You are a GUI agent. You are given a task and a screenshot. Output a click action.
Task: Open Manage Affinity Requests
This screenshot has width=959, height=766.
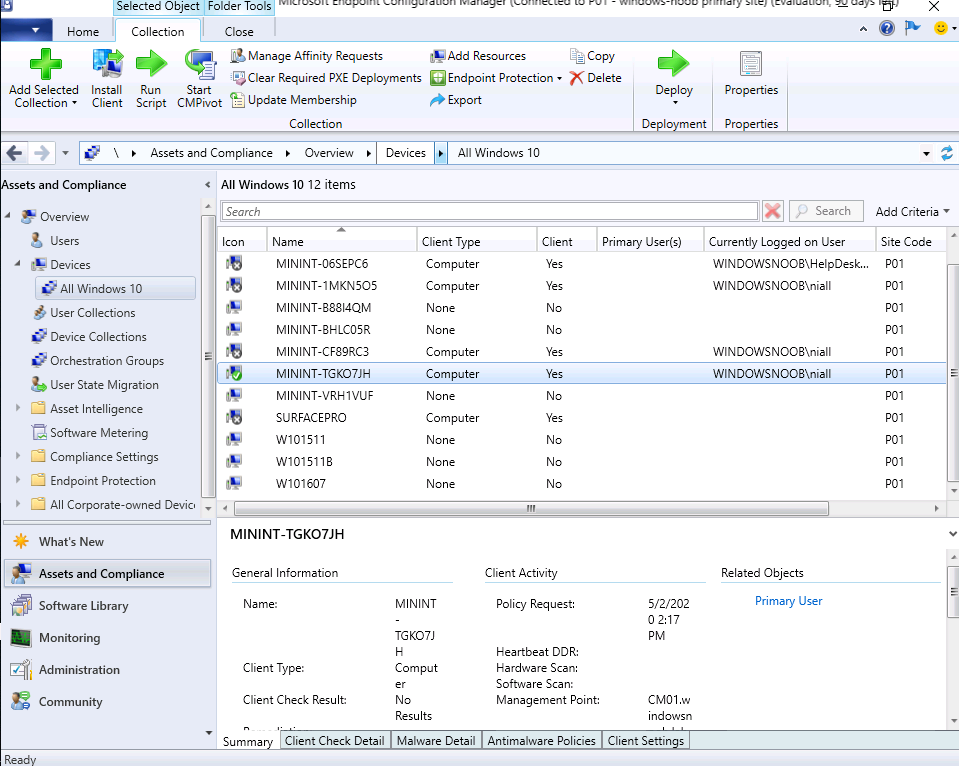pyautogui.click(x=306, y=56)
